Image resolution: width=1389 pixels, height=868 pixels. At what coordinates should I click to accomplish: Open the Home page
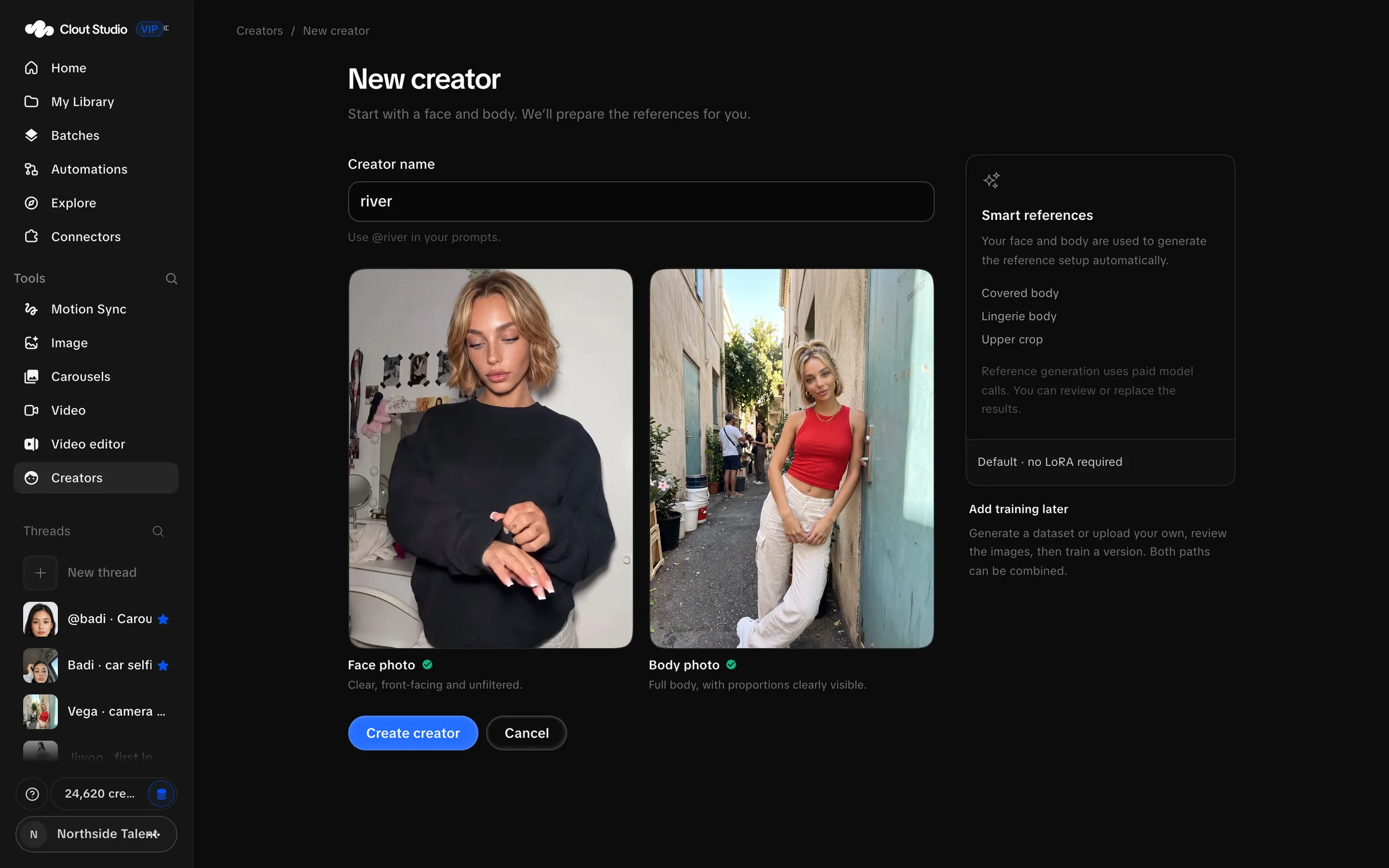95,68
